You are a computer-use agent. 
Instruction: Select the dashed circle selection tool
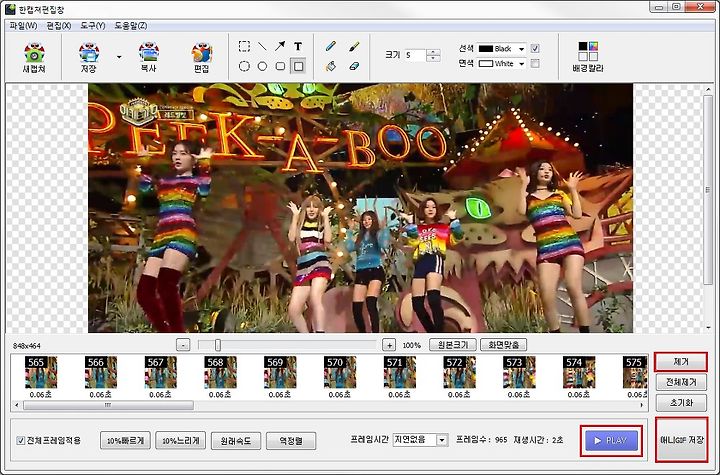pos(244,66)
